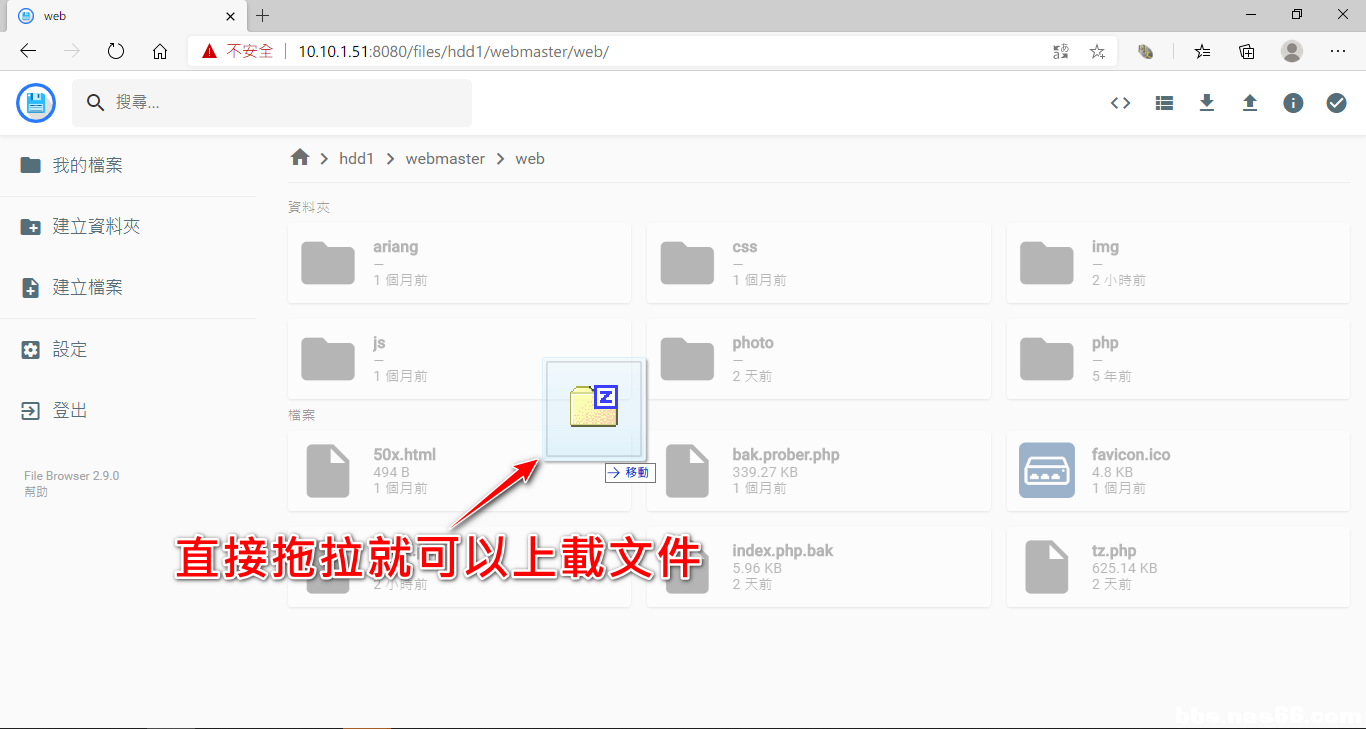Click the home icon in the breadcrumb
Viewport: 1366px width, 729px height.
300,158
